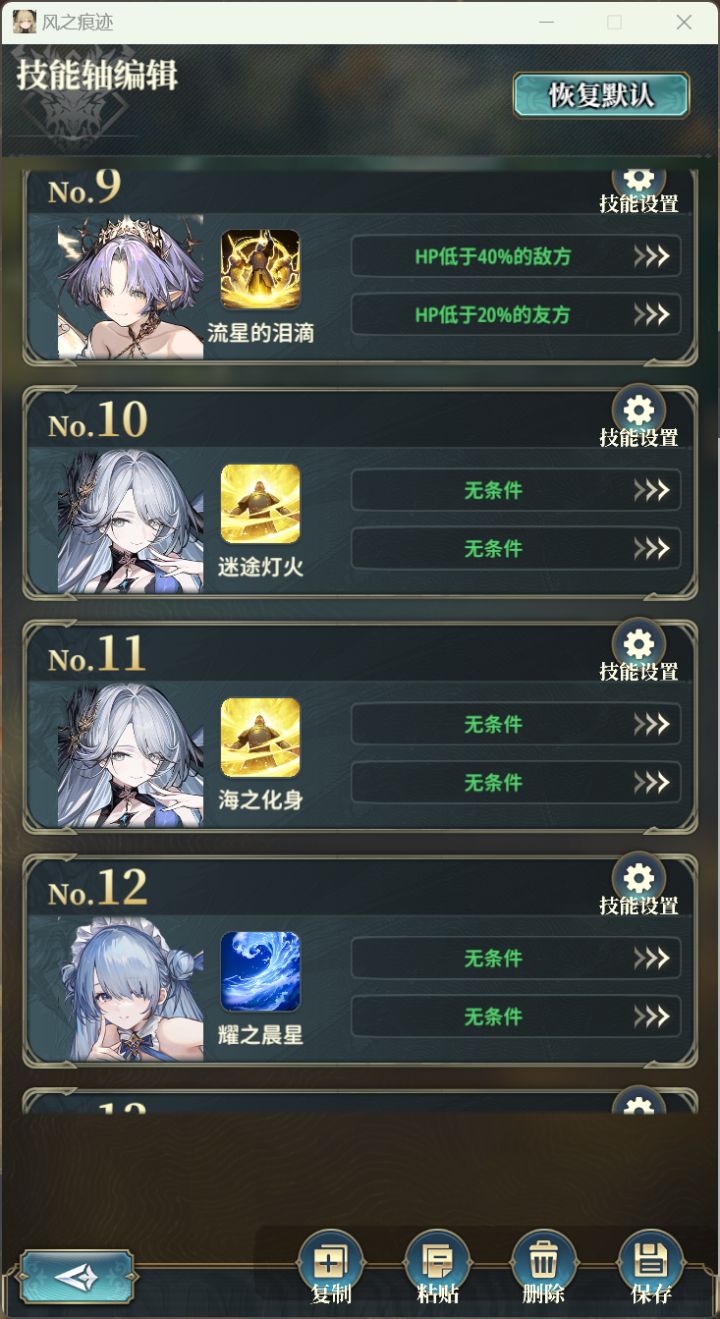Click the 粘贴 paste icon
The width and height of the screenshot is (720, 1319).
(437, 1262)
